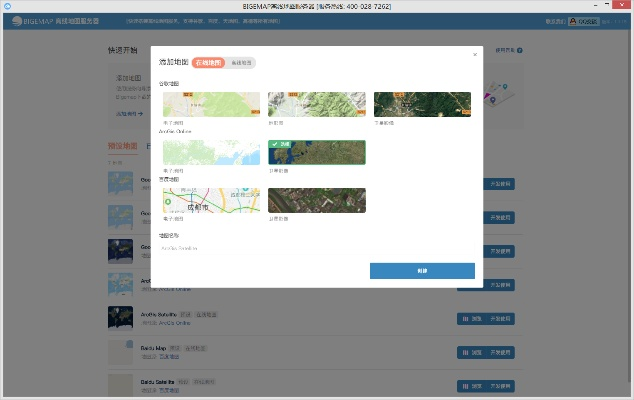Click the '百度地图' section heading in the dialog
The image size is (634, 400).
(169, 179)
